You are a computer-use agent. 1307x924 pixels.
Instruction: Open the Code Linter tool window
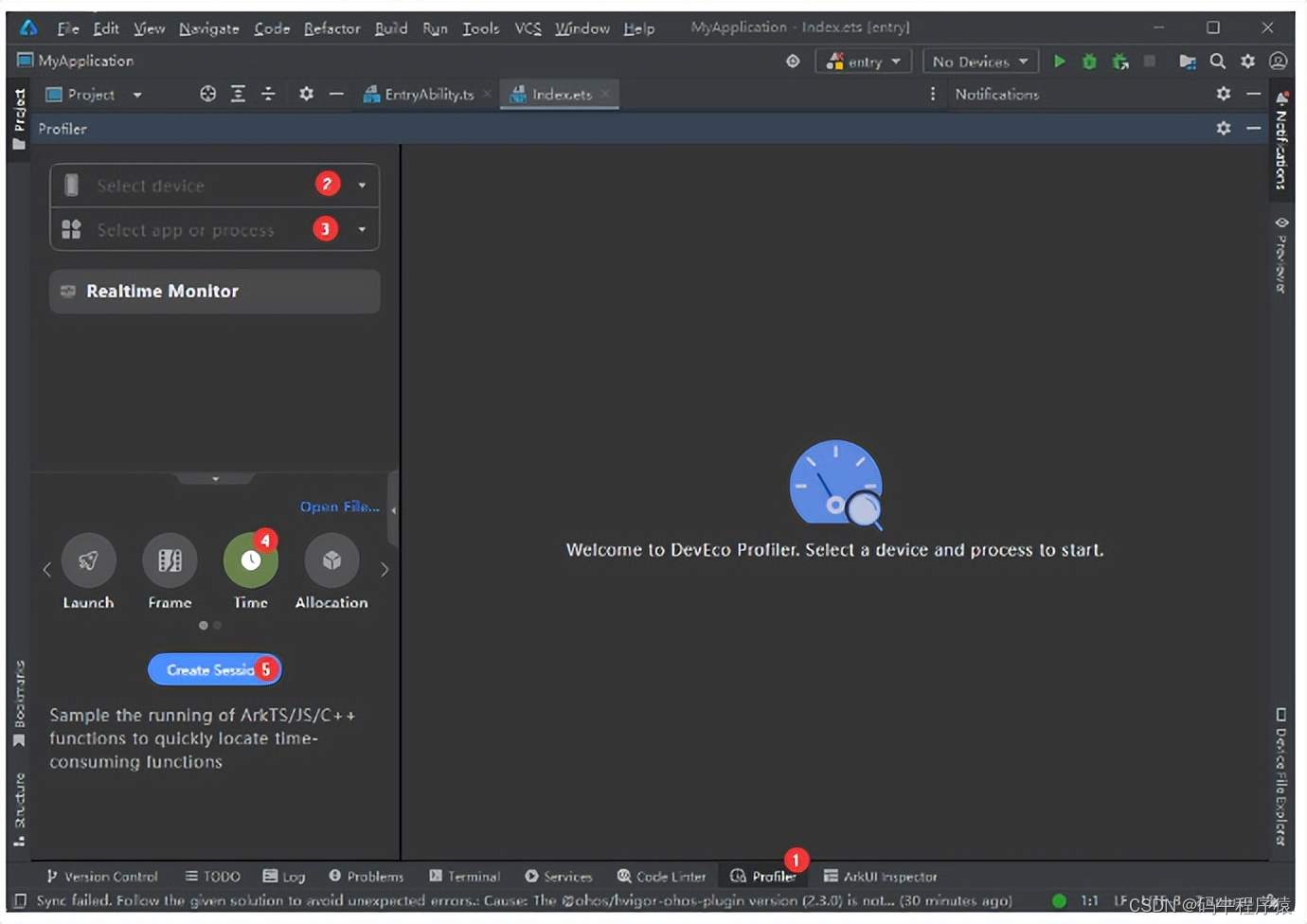point(661,877)
